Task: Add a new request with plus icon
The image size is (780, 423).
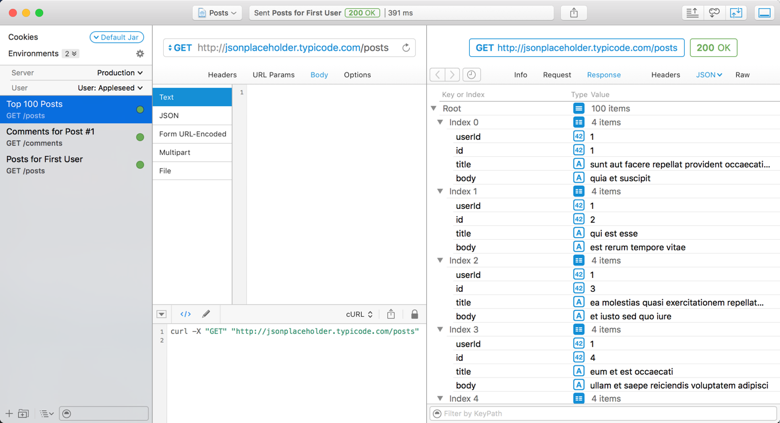Action: [9, 414]
